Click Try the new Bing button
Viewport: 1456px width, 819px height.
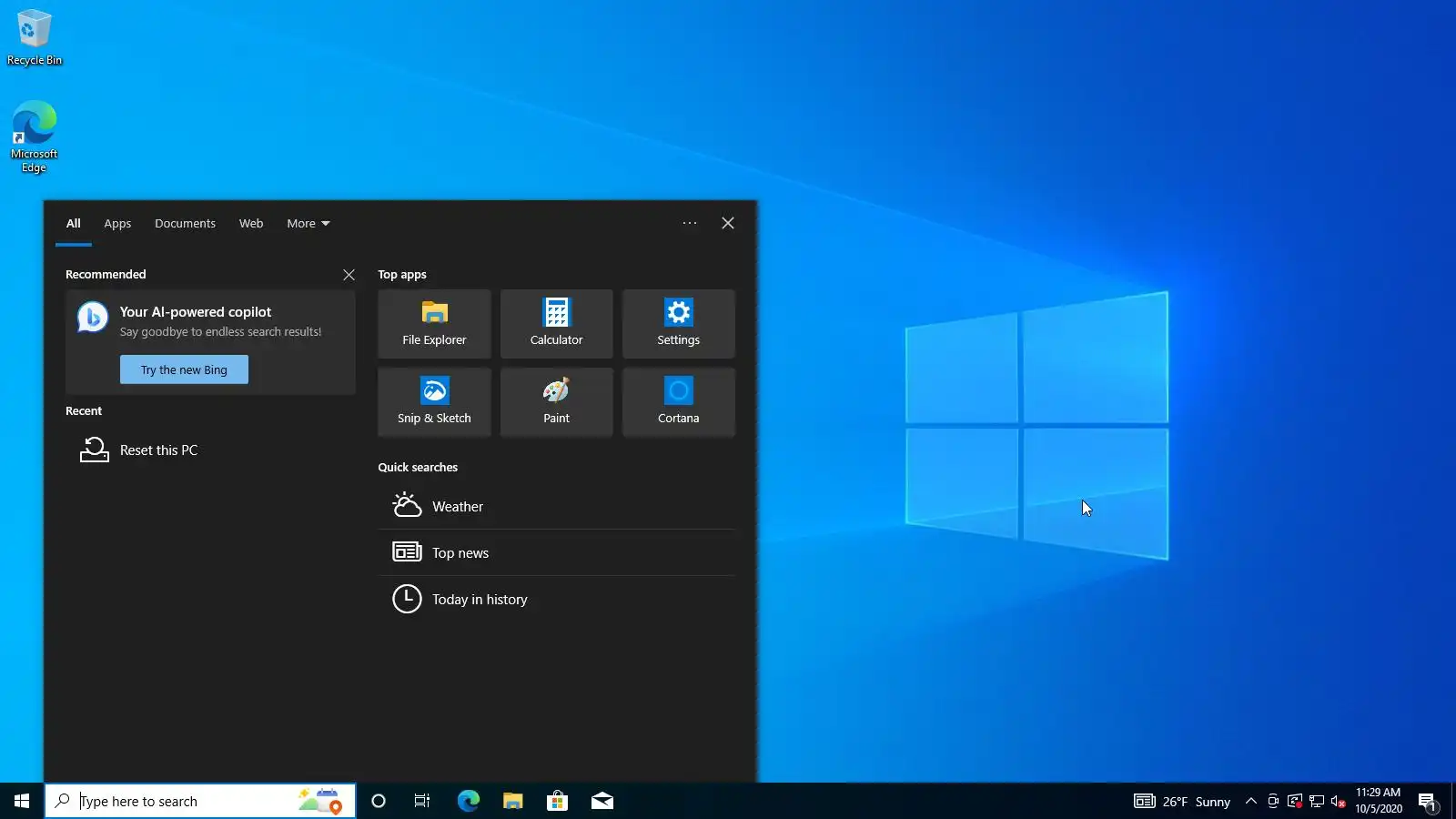tap(184, 369)
